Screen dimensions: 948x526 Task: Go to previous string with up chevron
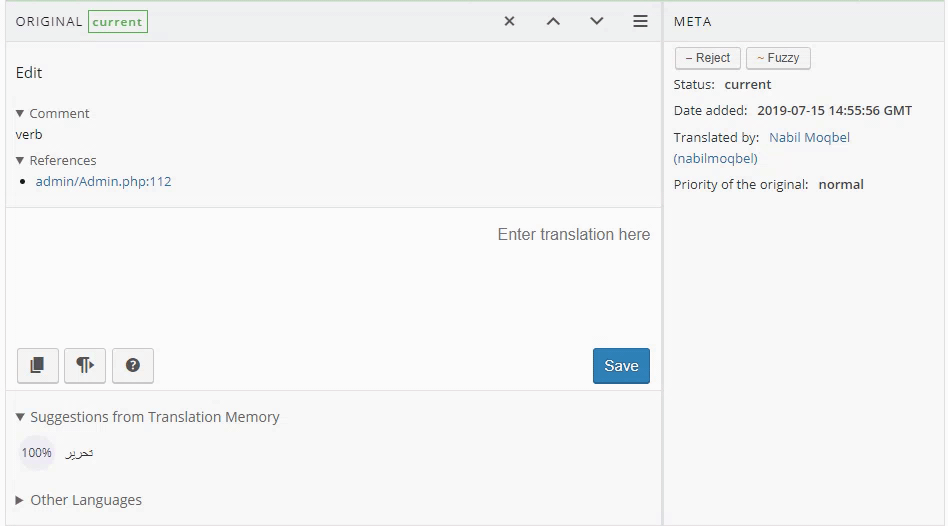click(x=553, y=21)
